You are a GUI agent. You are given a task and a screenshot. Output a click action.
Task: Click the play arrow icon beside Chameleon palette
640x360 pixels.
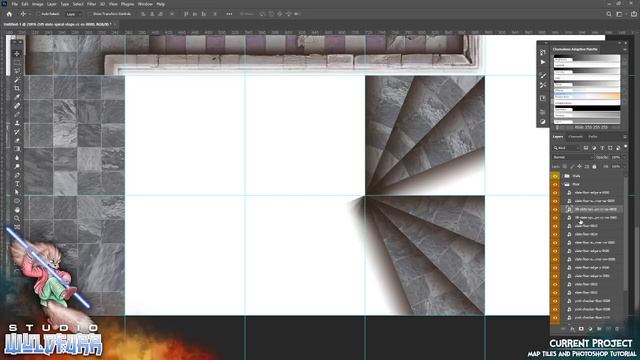coord(542,62)
